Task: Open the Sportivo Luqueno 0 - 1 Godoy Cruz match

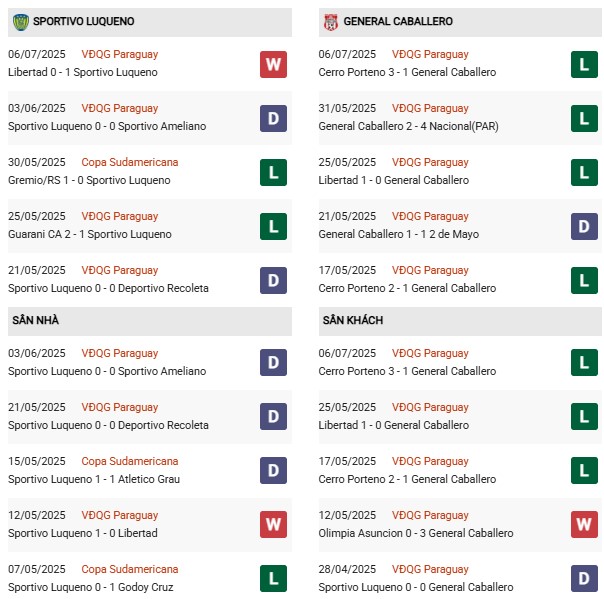Action: coord(90,587)
